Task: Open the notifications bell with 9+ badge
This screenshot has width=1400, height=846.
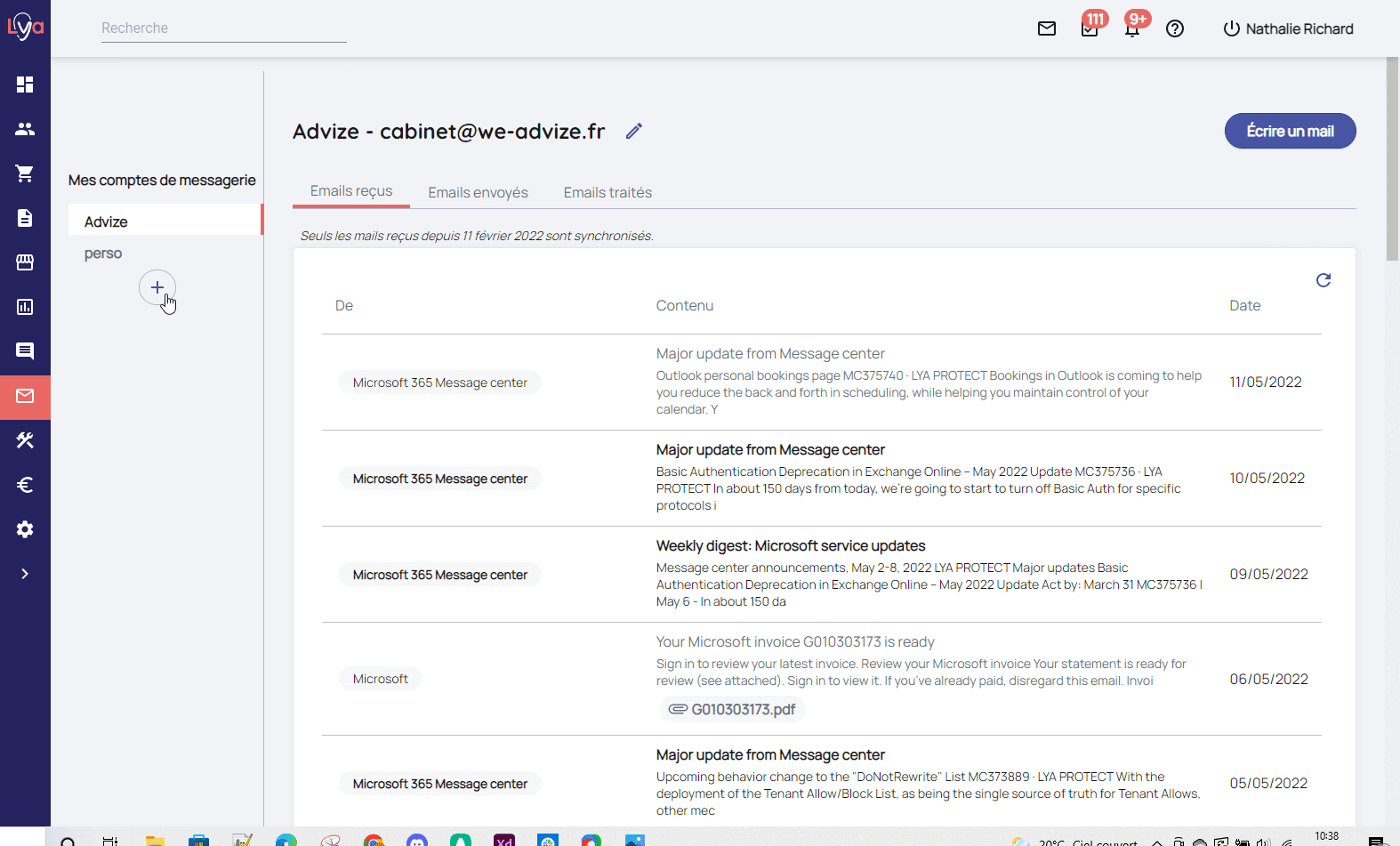Action: (1132, 28)
